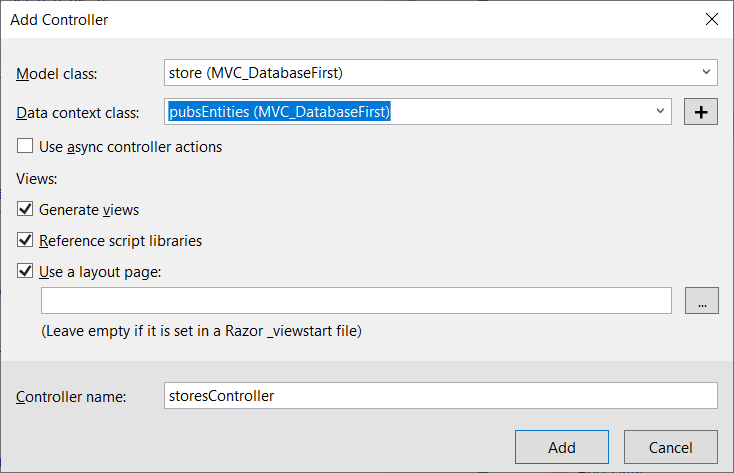
Task: Close the Add Controller dialog
Action: (712, 19)
